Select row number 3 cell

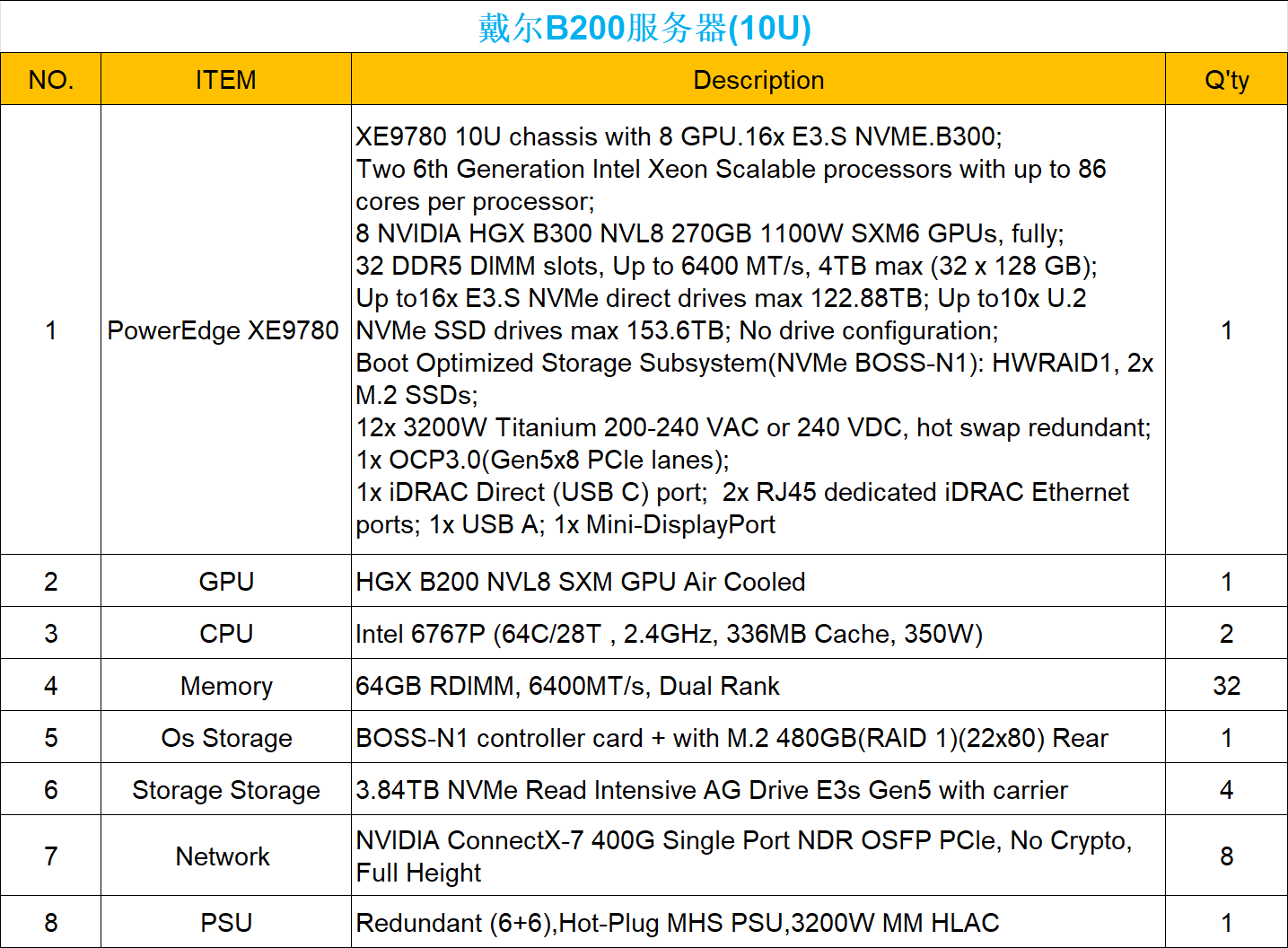51,634
